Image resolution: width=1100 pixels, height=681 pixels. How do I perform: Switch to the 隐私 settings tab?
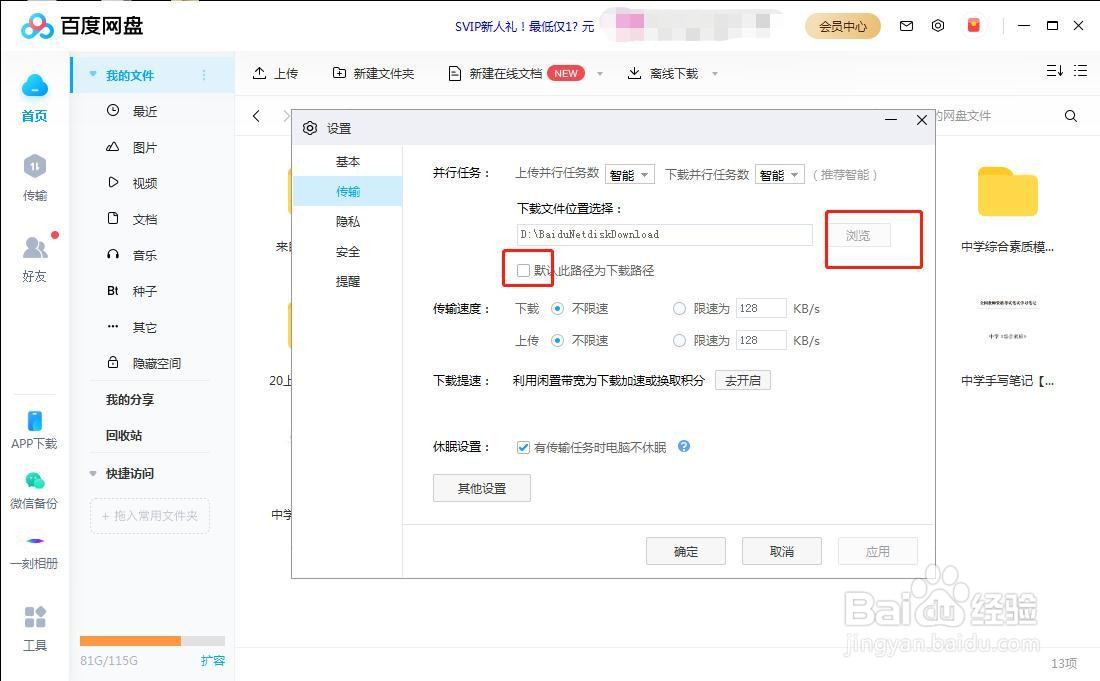(347, 221)
